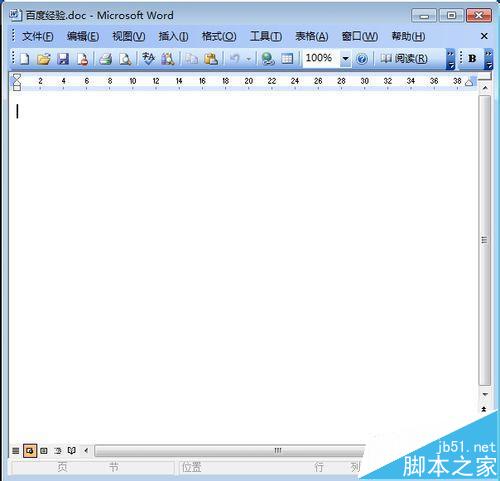The image size is (500, 481).
Task: Paste clipboard contents via toolbar icon
Action: coord(211,59)
